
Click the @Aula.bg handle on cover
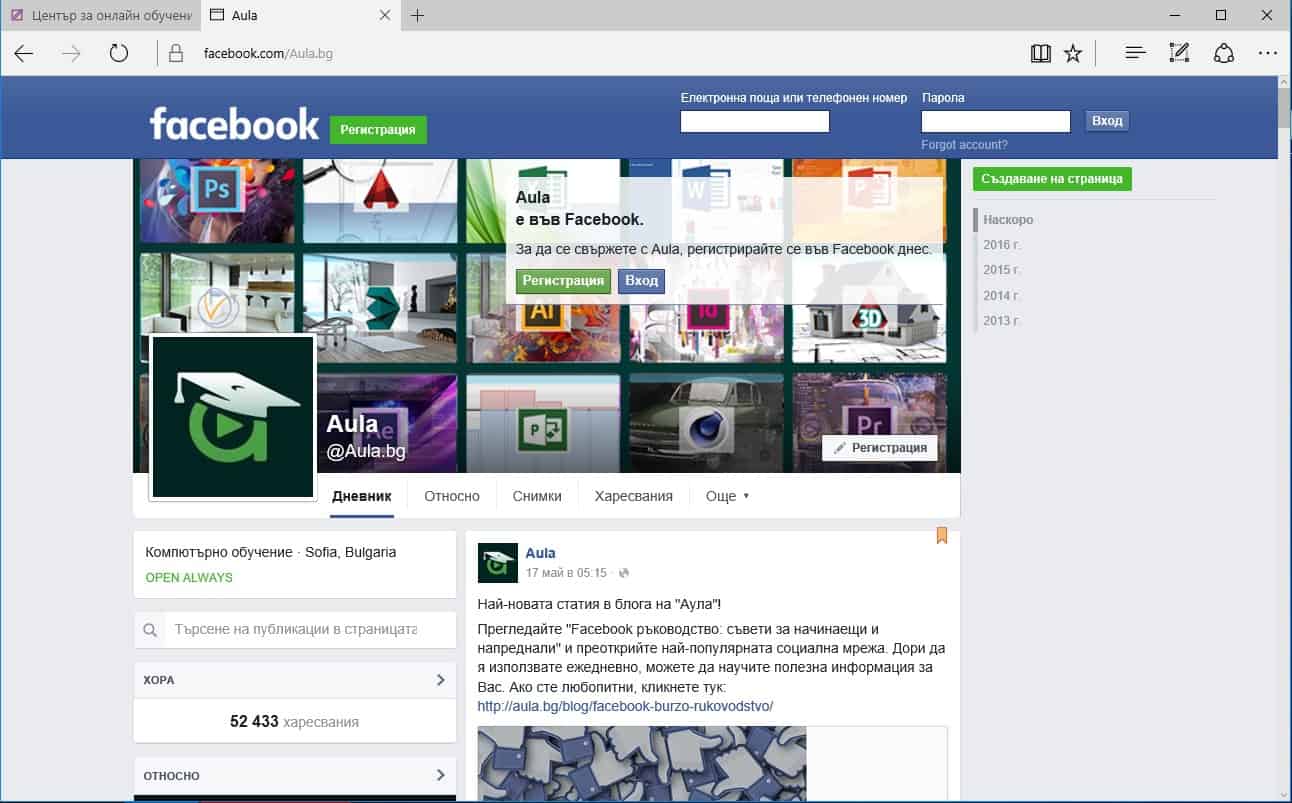(x=366, y=451)
